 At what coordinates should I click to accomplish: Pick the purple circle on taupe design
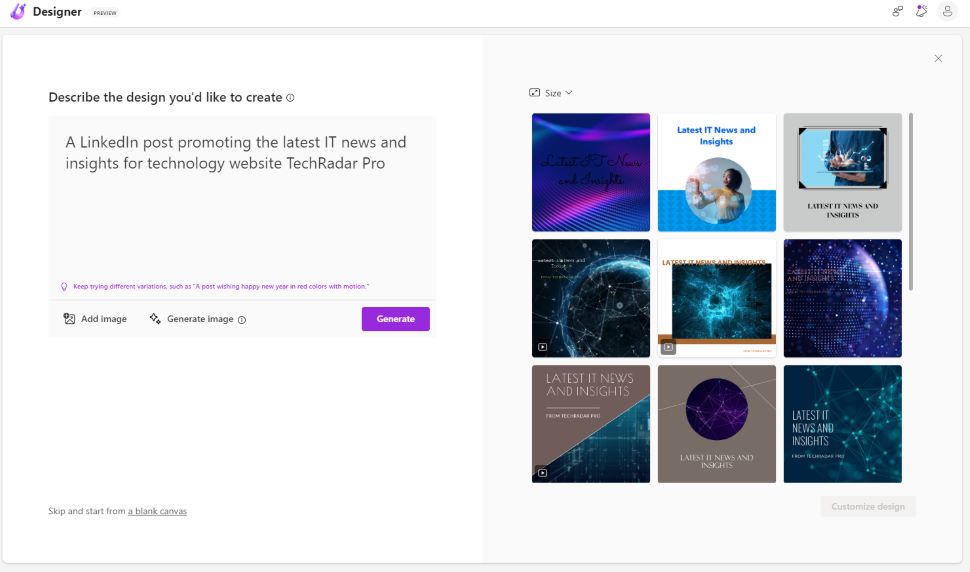(x=716, y=423)
